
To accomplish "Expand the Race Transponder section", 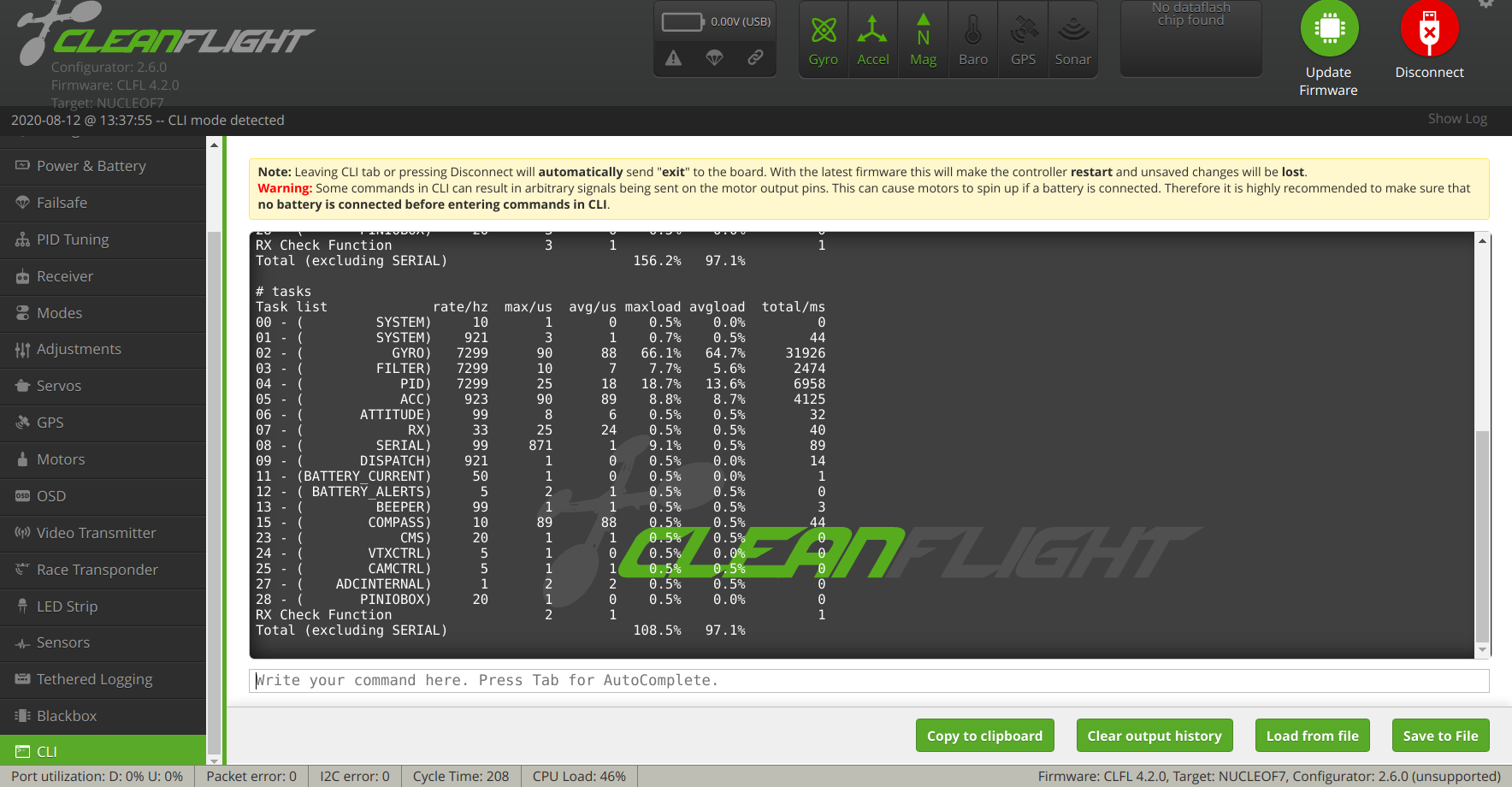I will pyautogui.click(x=97, y=570).
